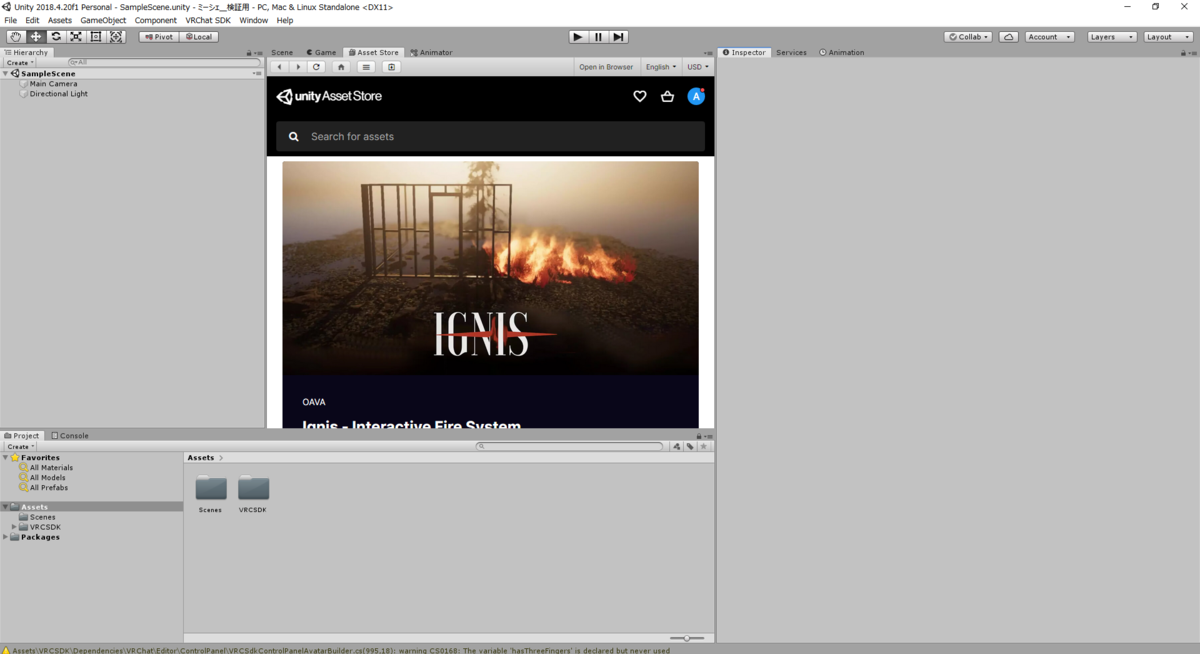Switch to the Console tab
This screenshot has height=654, width=1200.
pos(70,436)
